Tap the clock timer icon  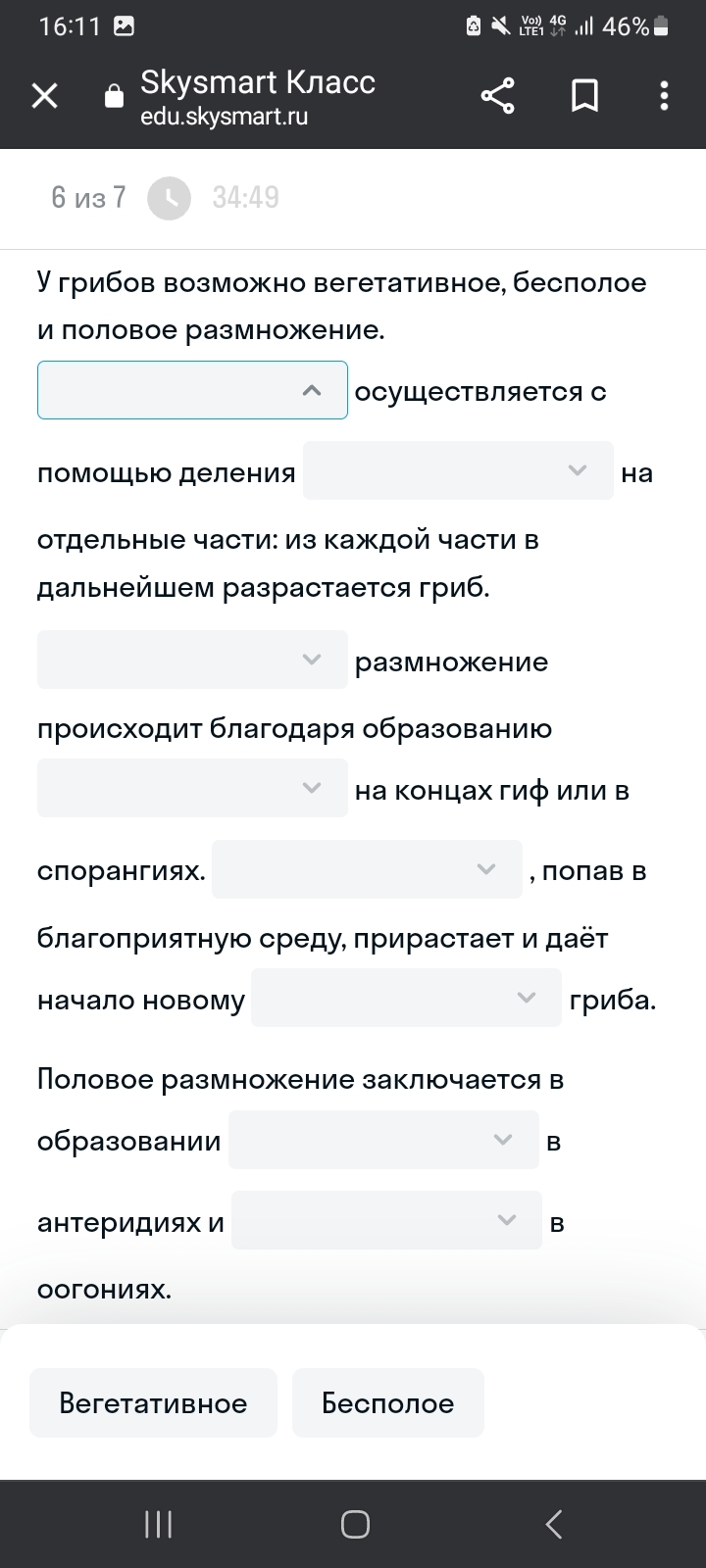click(x=169, y=198)
